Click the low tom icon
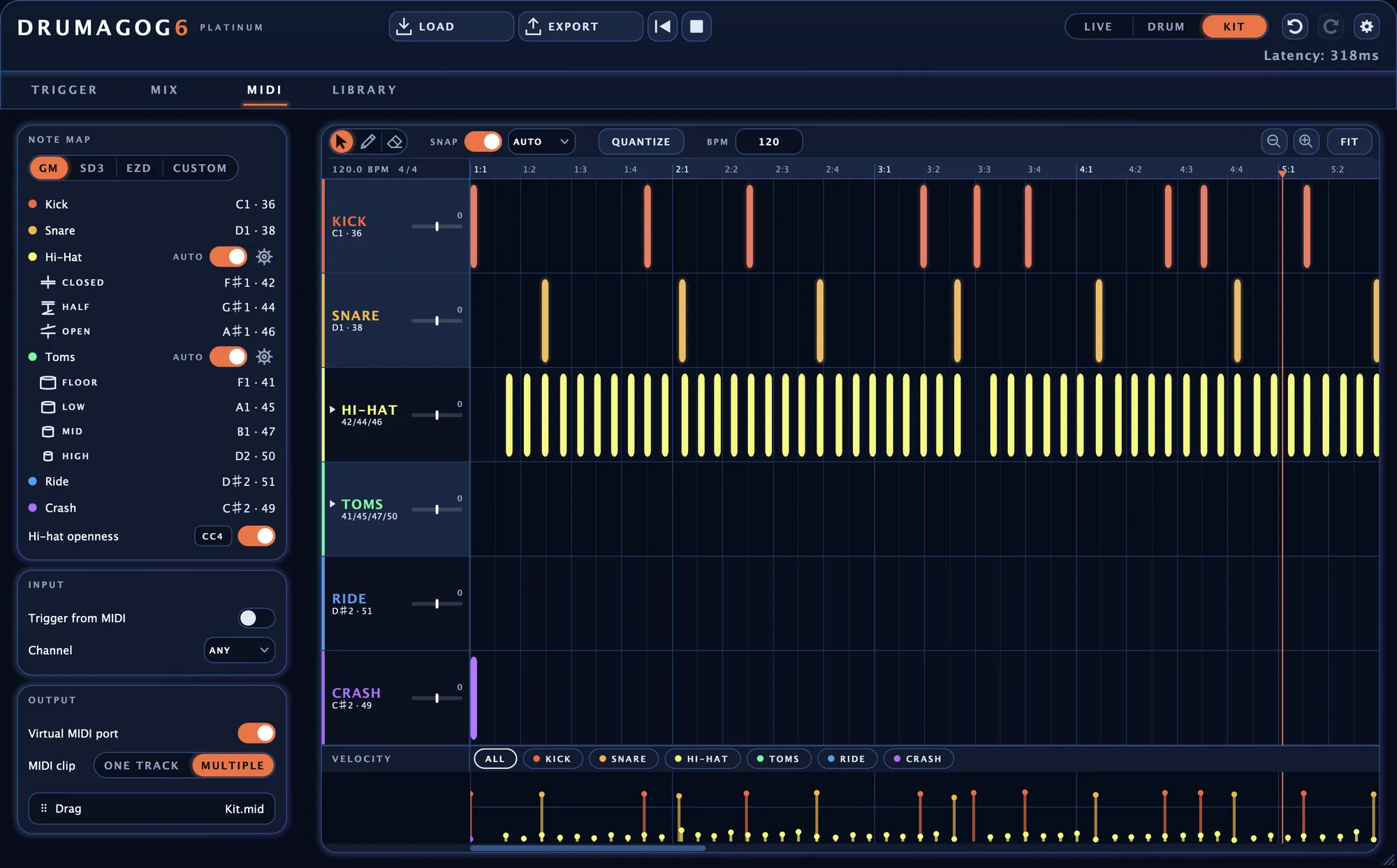 47,407
